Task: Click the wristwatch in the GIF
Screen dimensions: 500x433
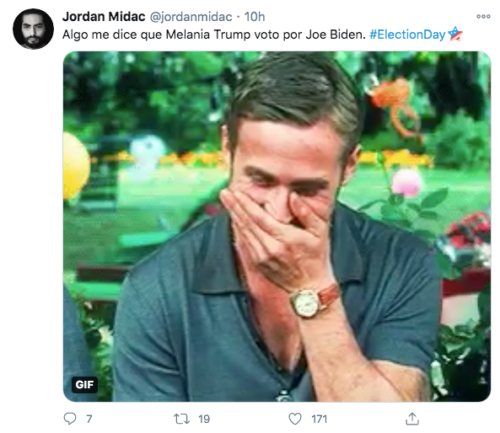Action: pyautogui.click(x=314, y=301)
